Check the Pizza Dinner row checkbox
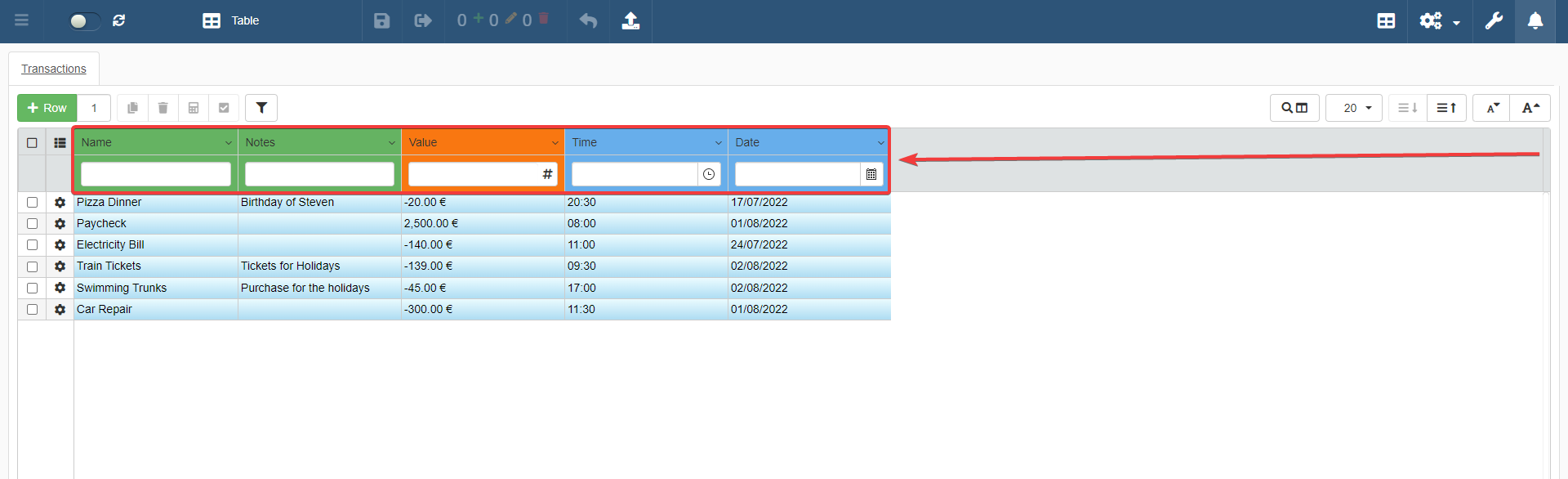The height and width of the screenshot is (479, 1568). pos(33,202)
